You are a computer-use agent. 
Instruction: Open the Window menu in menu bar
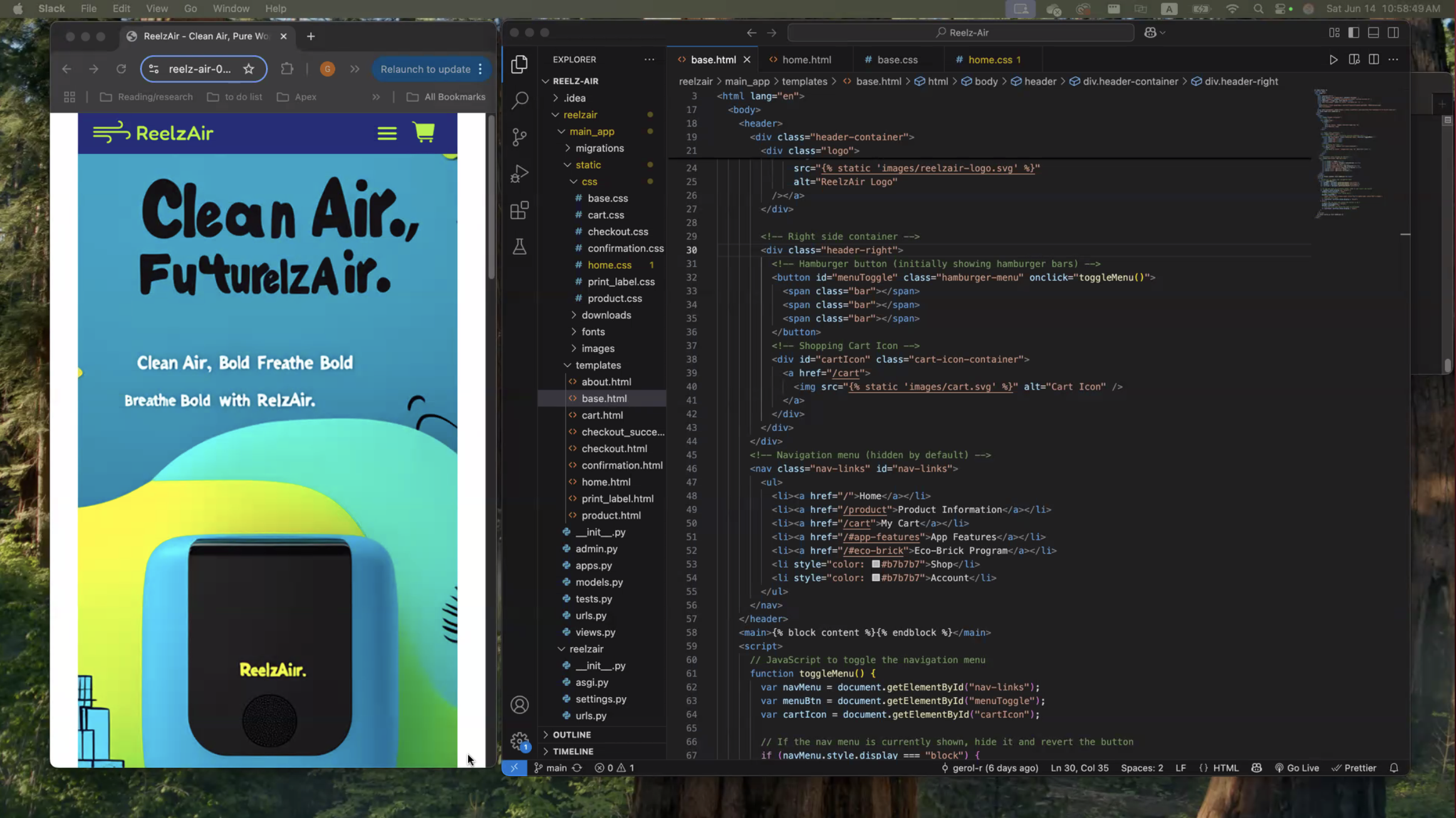click(x=231, y=9)
